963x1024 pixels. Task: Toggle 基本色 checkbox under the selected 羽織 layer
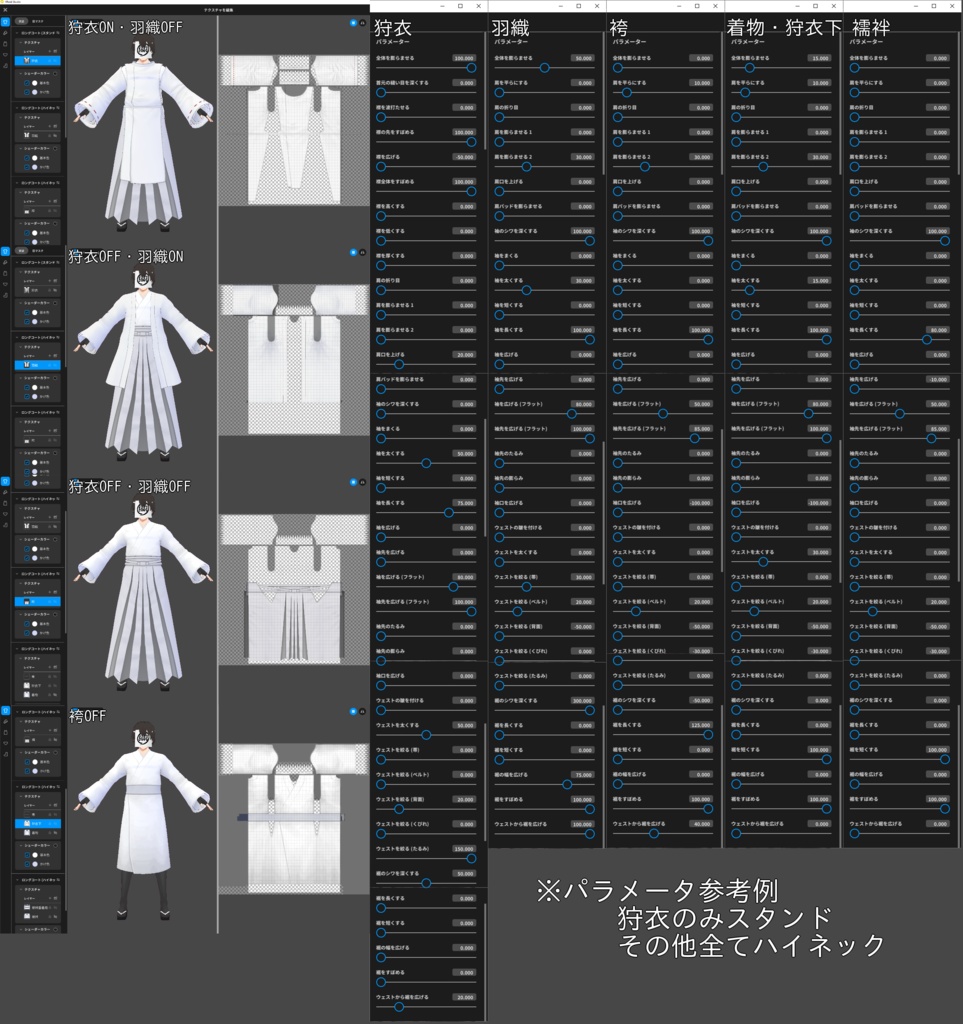click(27, 387)
